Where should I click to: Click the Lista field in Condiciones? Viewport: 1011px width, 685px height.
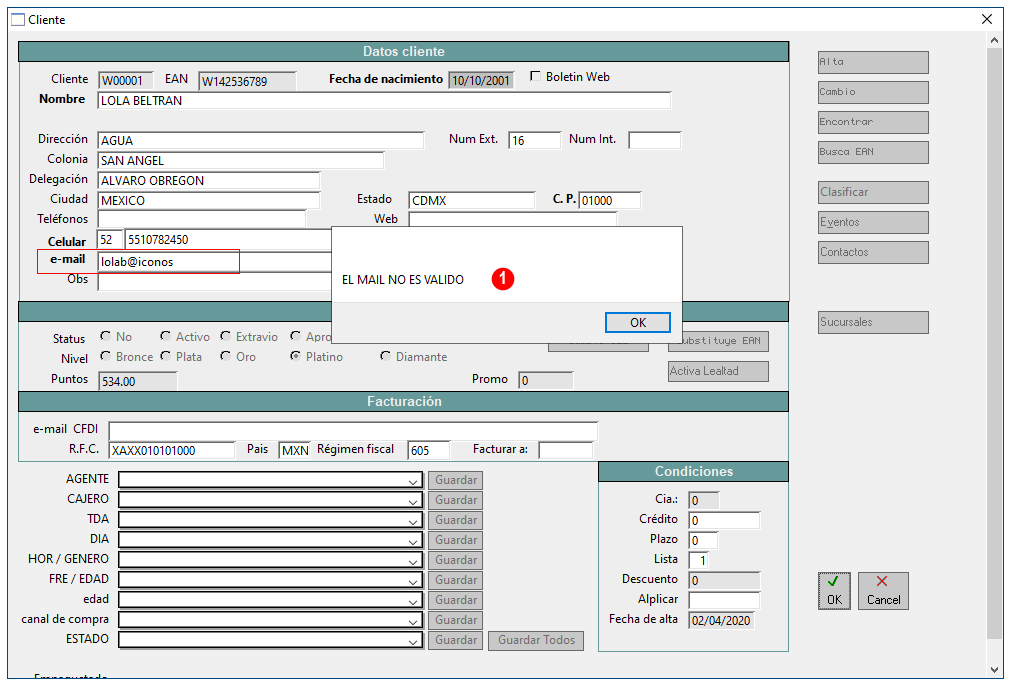(x=698, y=561)
